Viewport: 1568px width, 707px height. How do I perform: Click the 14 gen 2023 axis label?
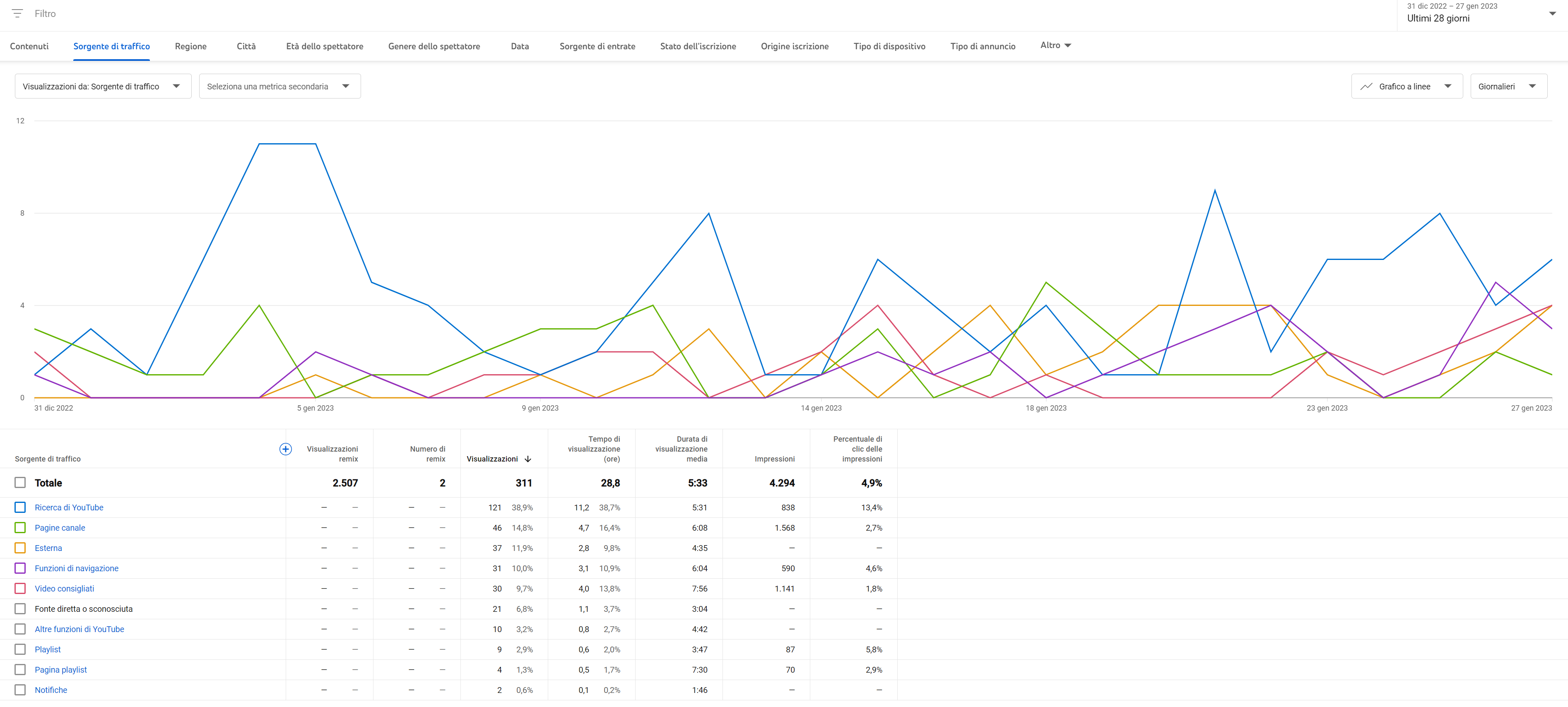(821, 408)
